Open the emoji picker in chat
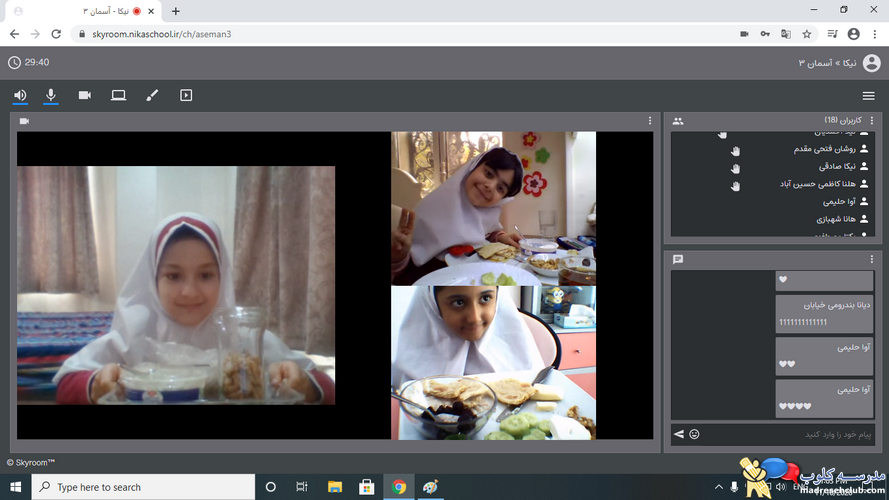 point(694,434)
